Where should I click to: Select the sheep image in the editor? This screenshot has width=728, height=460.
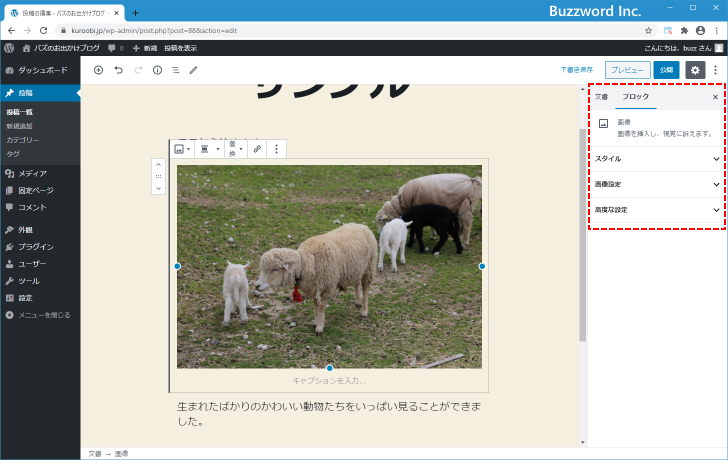coord(329,267)
